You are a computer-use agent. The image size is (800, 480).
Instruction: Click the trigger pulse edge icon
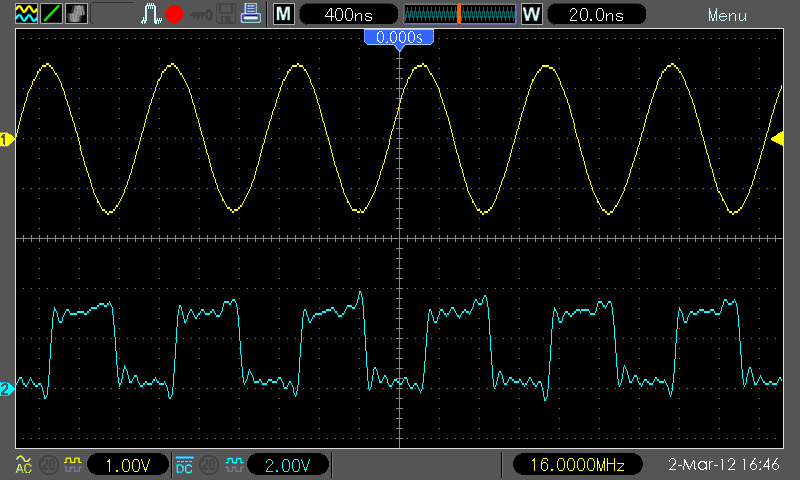(x=151, y=14)
